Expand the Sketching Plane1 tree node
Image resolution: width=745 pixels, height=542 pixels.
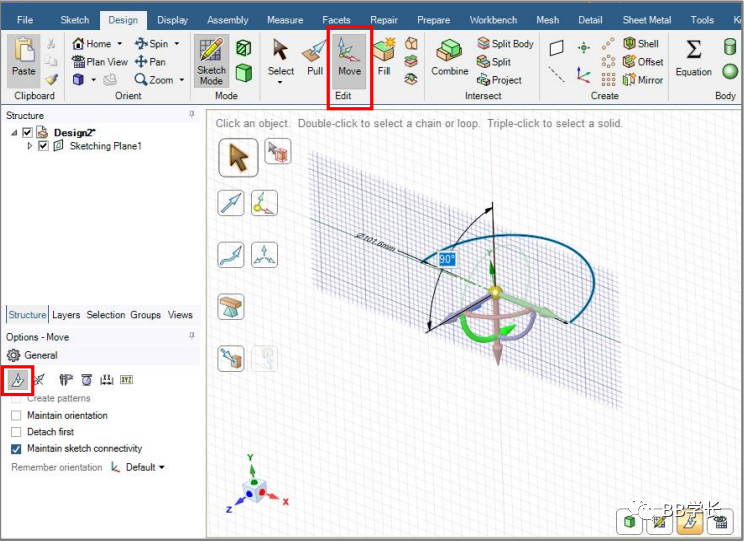[x=30, y=146]
